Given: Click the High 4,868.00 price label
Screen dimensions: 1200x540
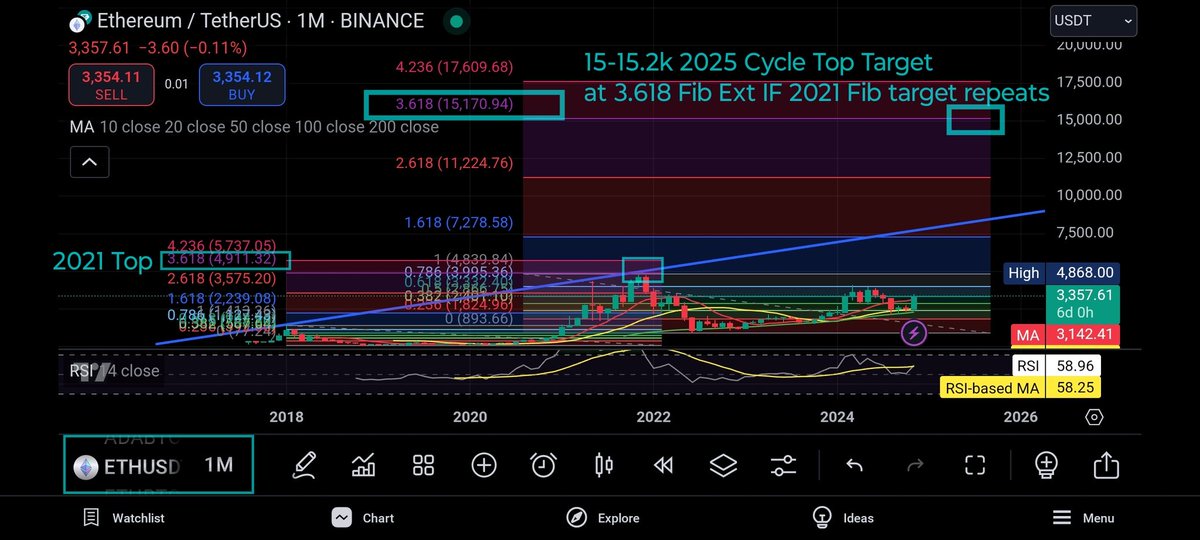Looking at the screenshot, I should pos(1061,272).
